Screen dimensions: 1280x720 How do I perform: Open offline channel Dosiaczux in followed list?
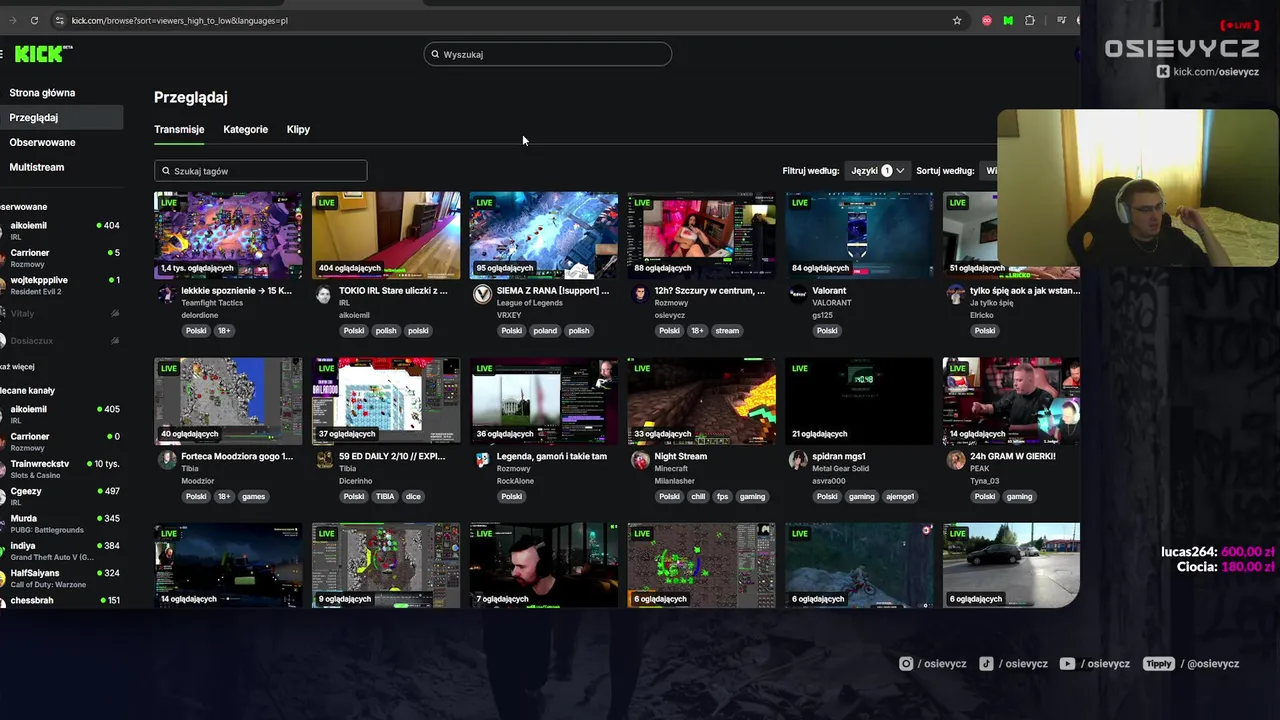pyautogui.click(x=60, y=341)
